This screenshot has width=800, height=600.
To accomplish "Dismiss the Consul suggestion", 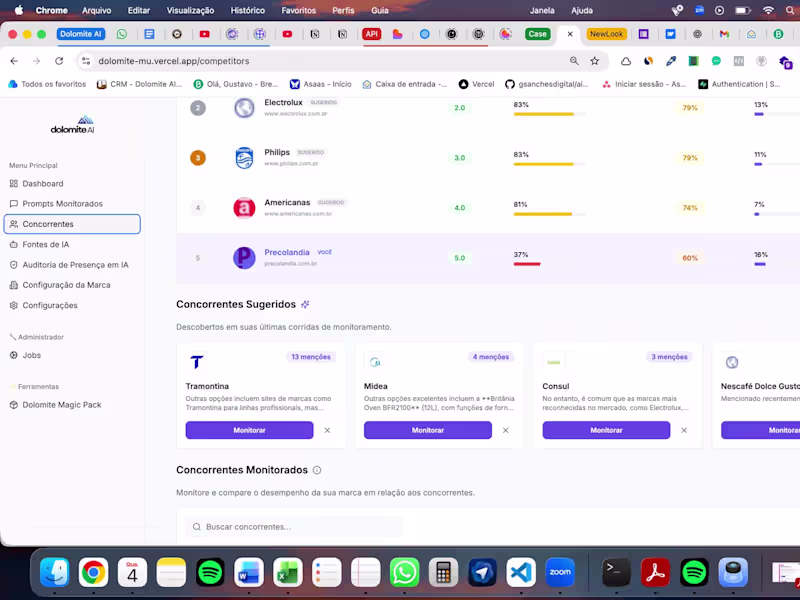I will 684,430.
